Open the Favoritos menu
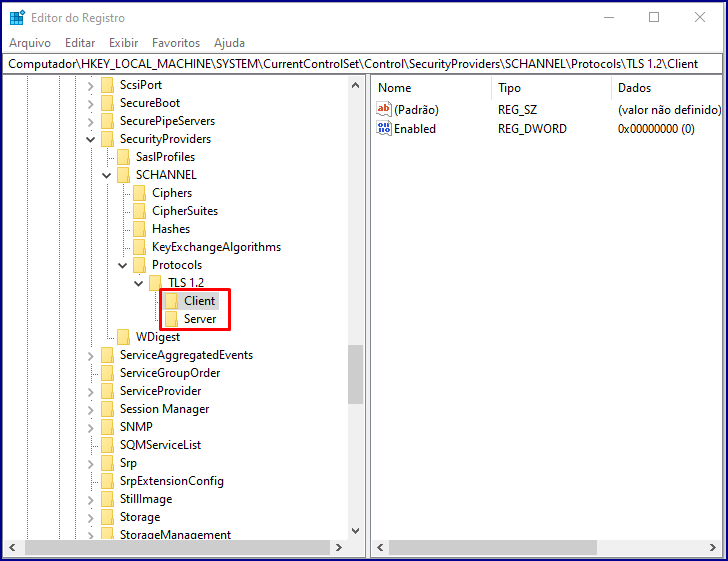Viewport: 728px width, 561px height. (176, 43)
